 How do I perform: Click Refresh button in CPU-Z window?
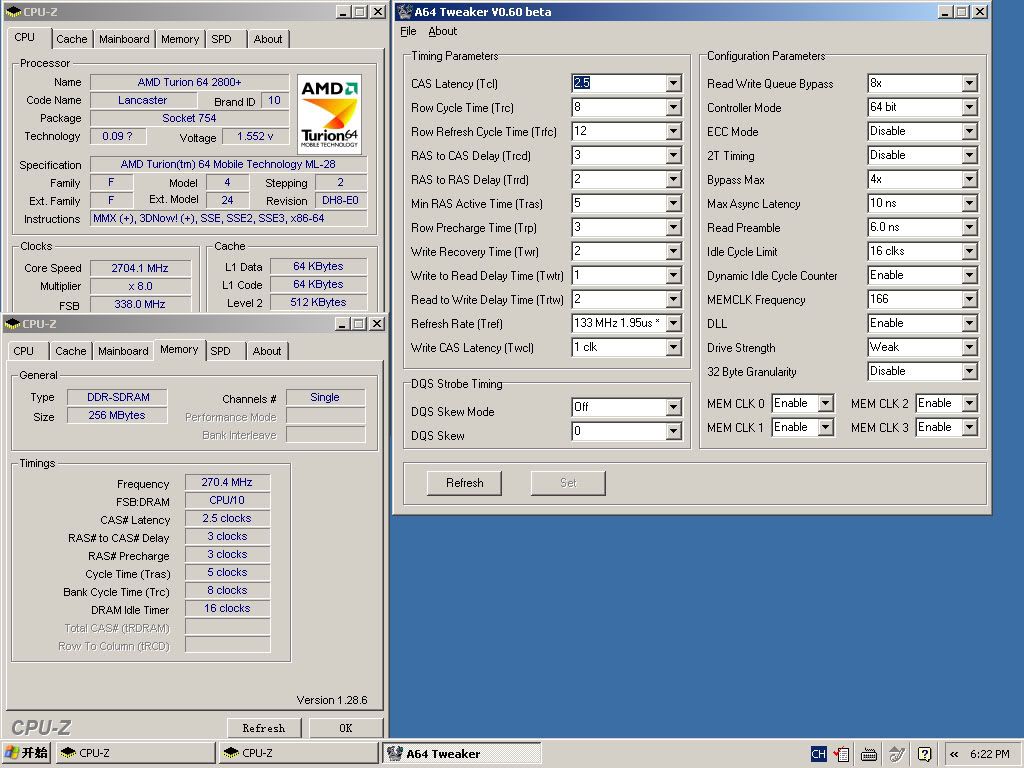tap(264, 728)
